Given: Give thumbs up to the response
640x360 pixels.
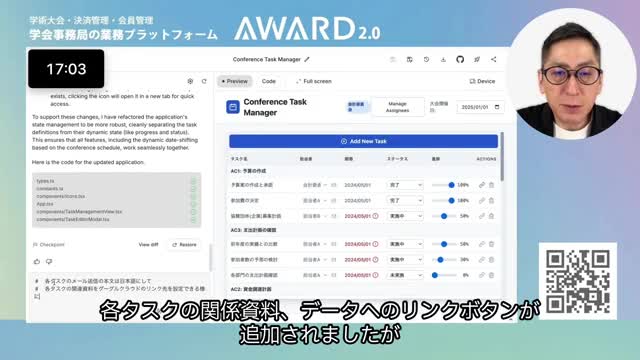Looking at the screenshot, I should (37, 261).
